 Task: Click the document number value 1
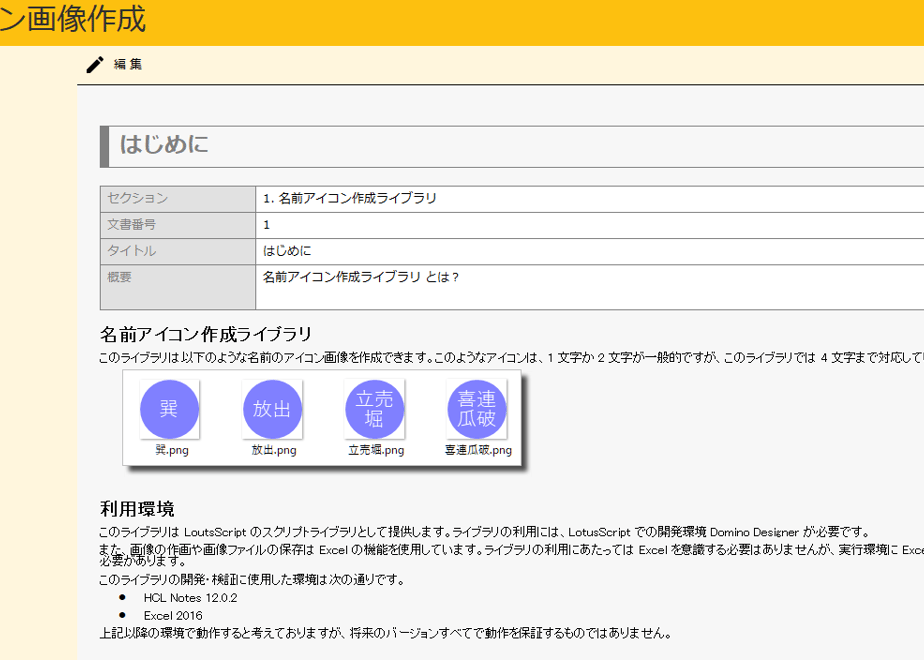[x=266, y=225]
